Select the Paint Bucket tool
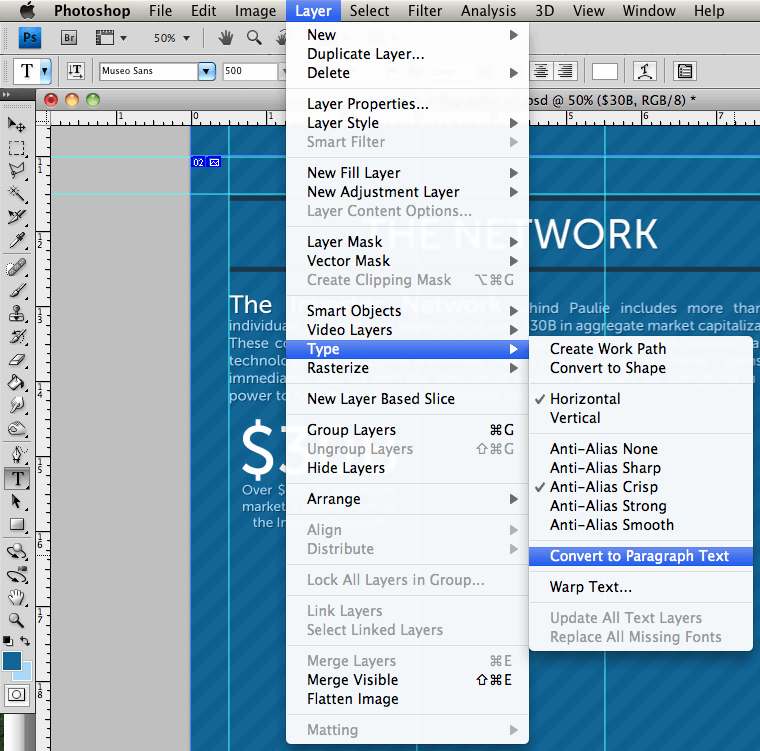 coord(16,383)
